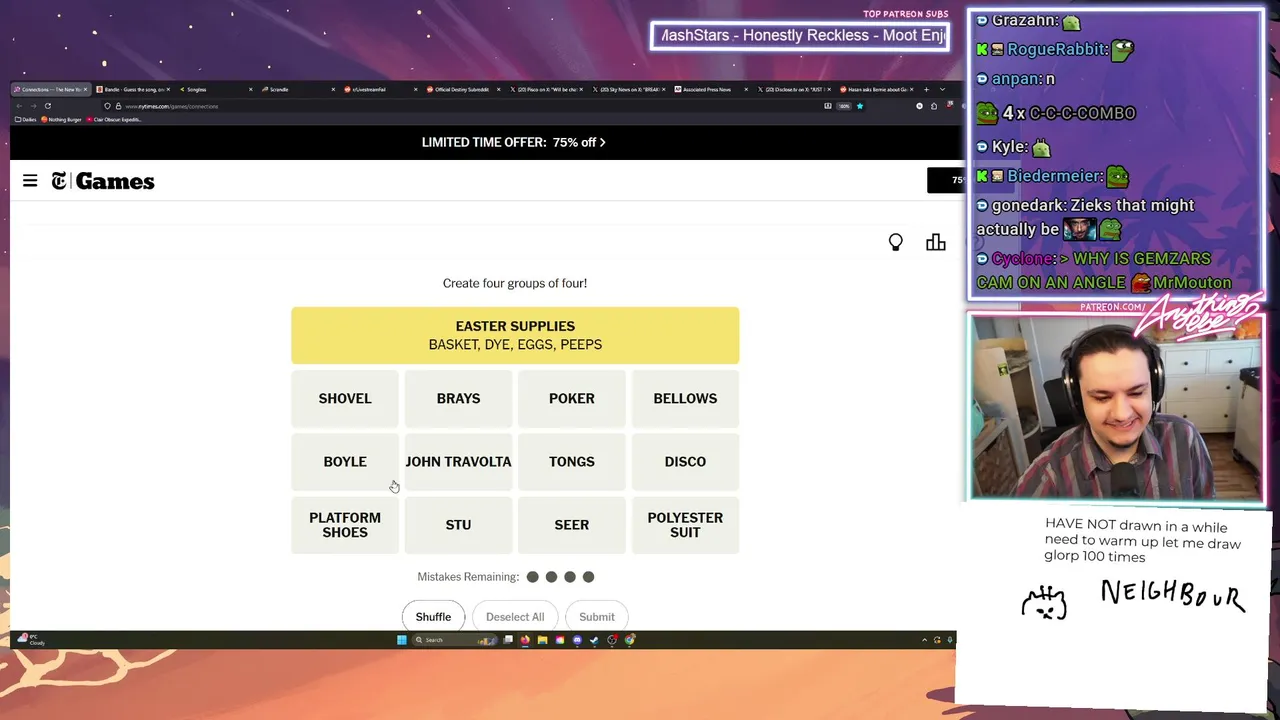Click the Windows Start button
Screen dimensions: 1280x720
[x=401, y=640]
